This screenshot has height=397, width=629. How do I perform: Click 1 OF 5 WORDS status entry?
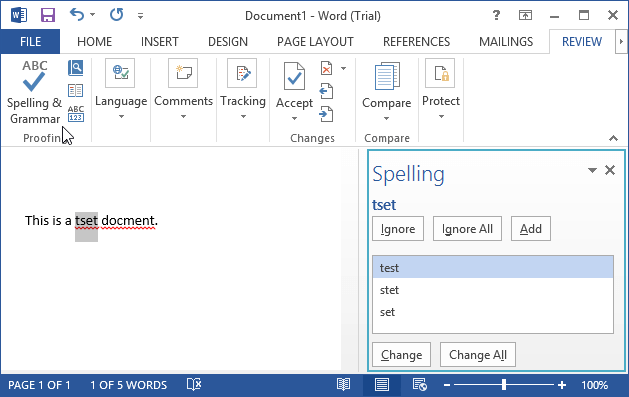128,385
